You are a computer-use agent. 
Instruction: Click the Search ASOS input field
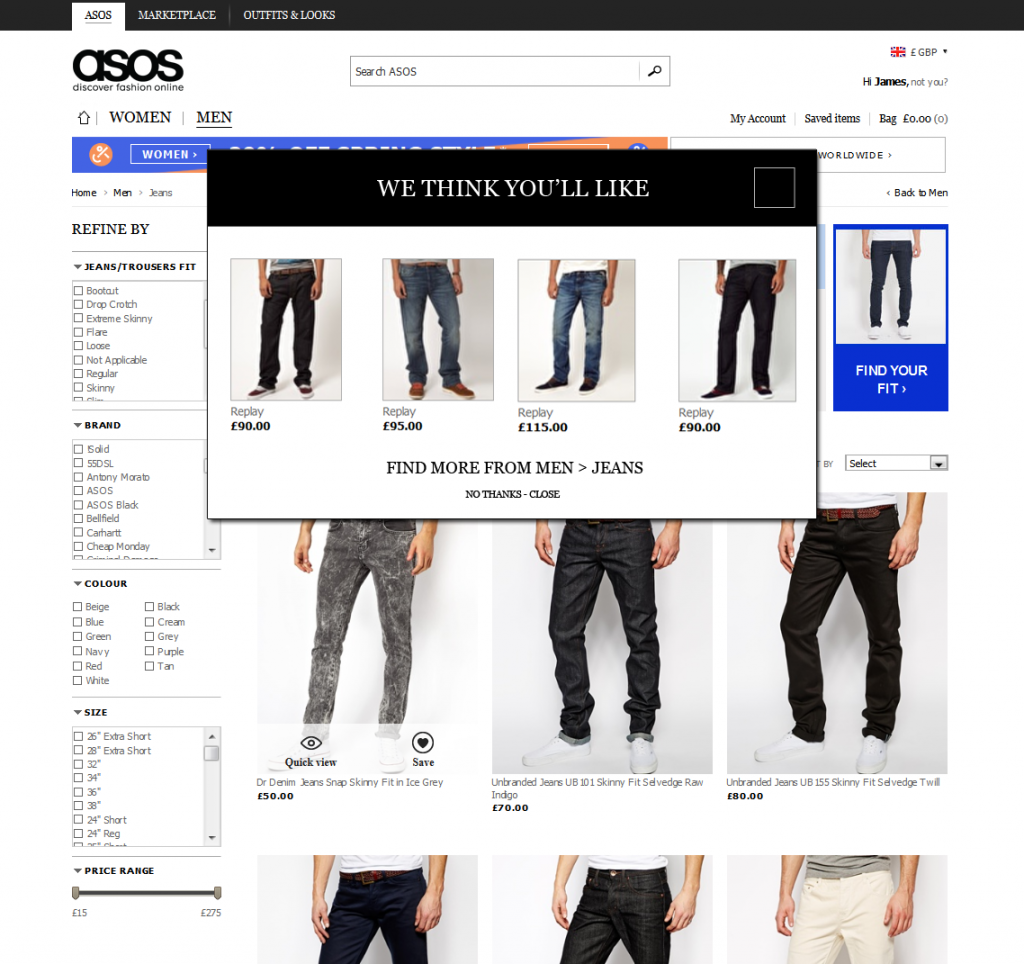coord(495,71)
